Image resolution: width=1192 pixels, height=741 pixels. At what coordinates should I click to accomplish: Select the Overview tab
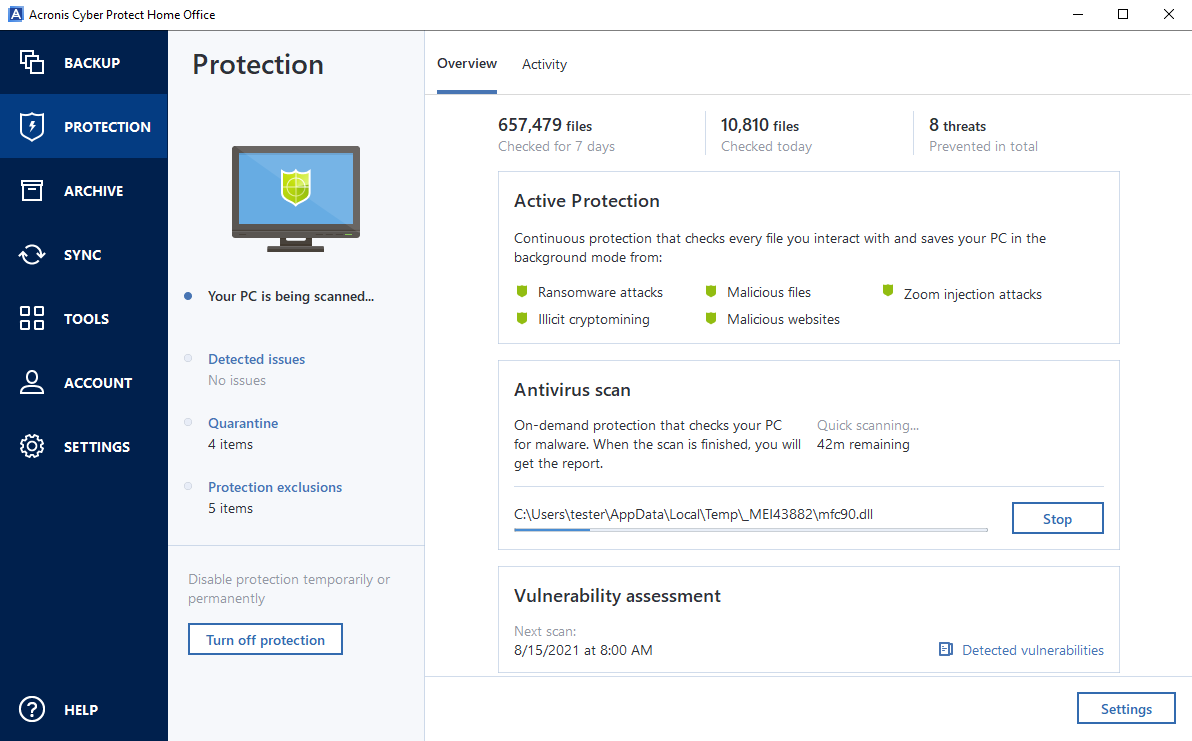(467, 63)
